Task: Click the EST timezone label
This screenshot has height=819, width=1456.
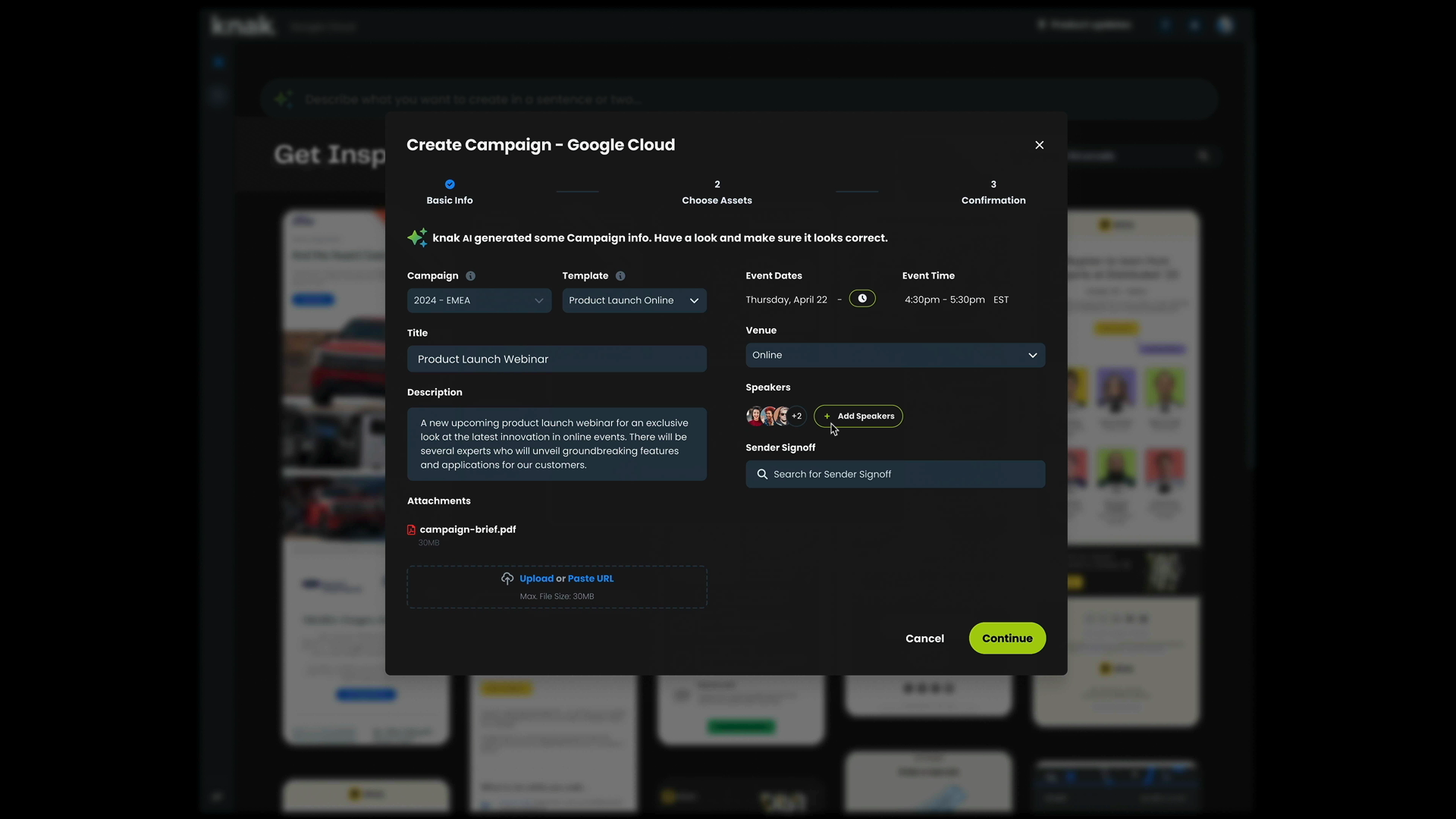Action: pyautogui.click(x=1001, y=300)
